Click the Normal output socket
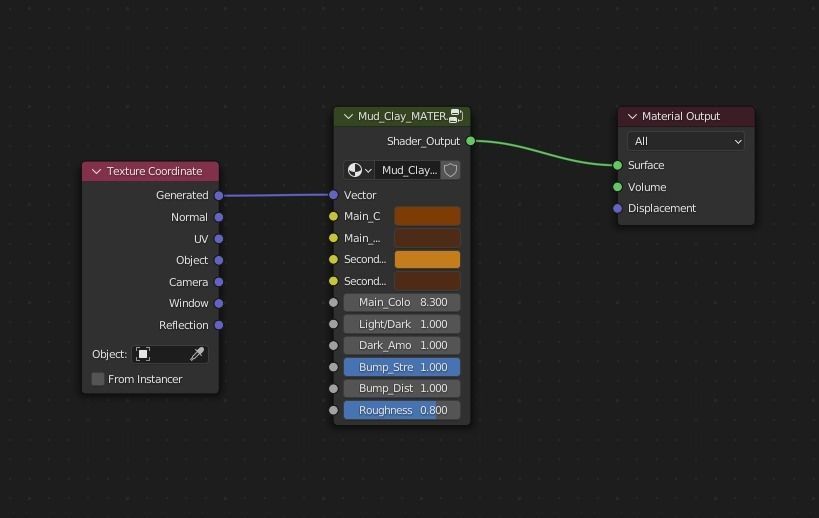 [219, 217]
